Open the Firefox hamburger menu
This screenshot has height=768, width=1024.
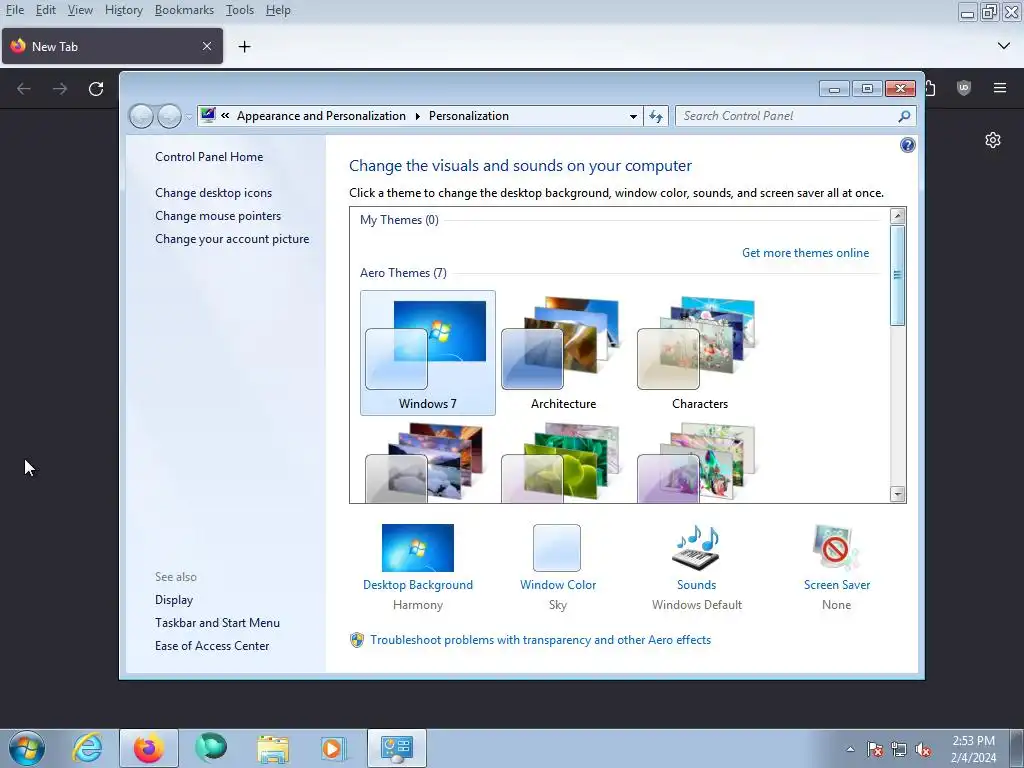tap(1000, 88)
